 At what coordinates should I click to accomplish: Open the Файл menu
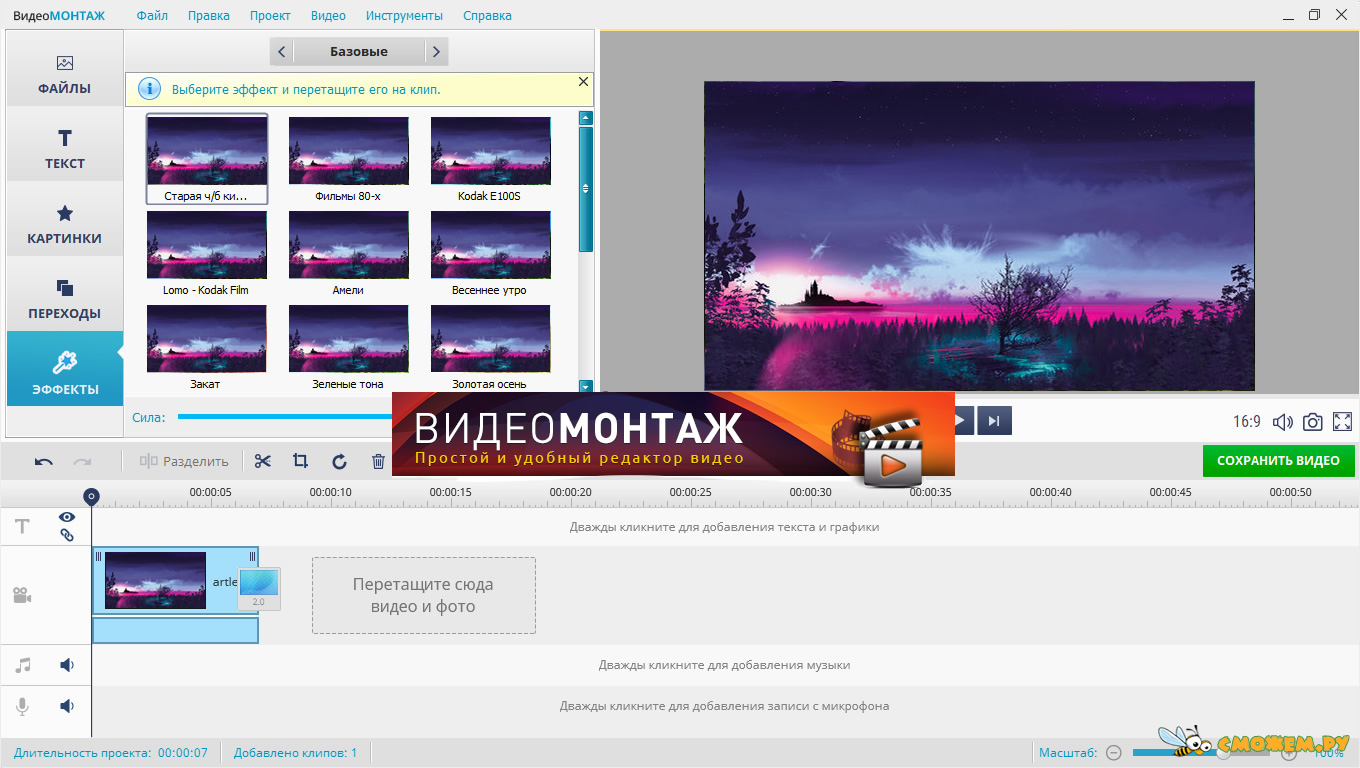click(152, 16)
